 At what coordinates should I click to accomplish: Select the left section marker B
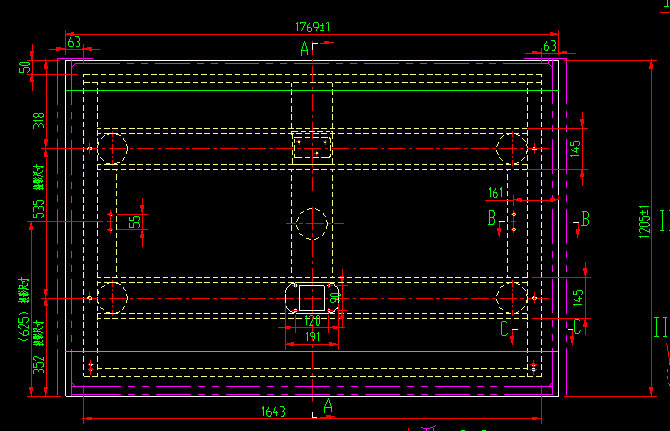click(491, 217)
